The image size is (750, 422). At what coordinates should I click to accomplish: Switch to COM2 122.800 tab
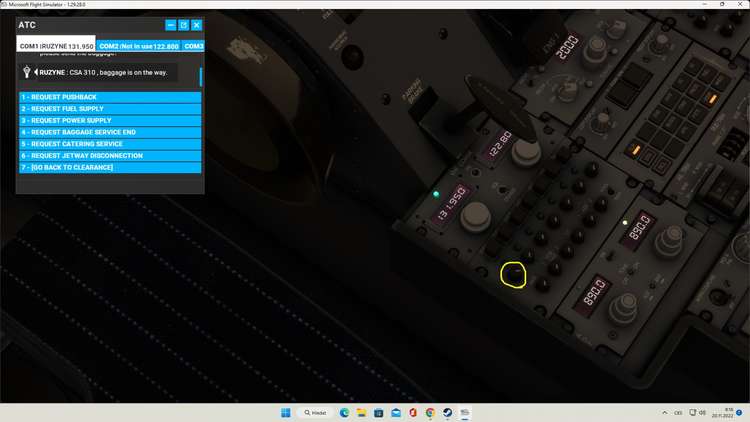tap(139, 46)
